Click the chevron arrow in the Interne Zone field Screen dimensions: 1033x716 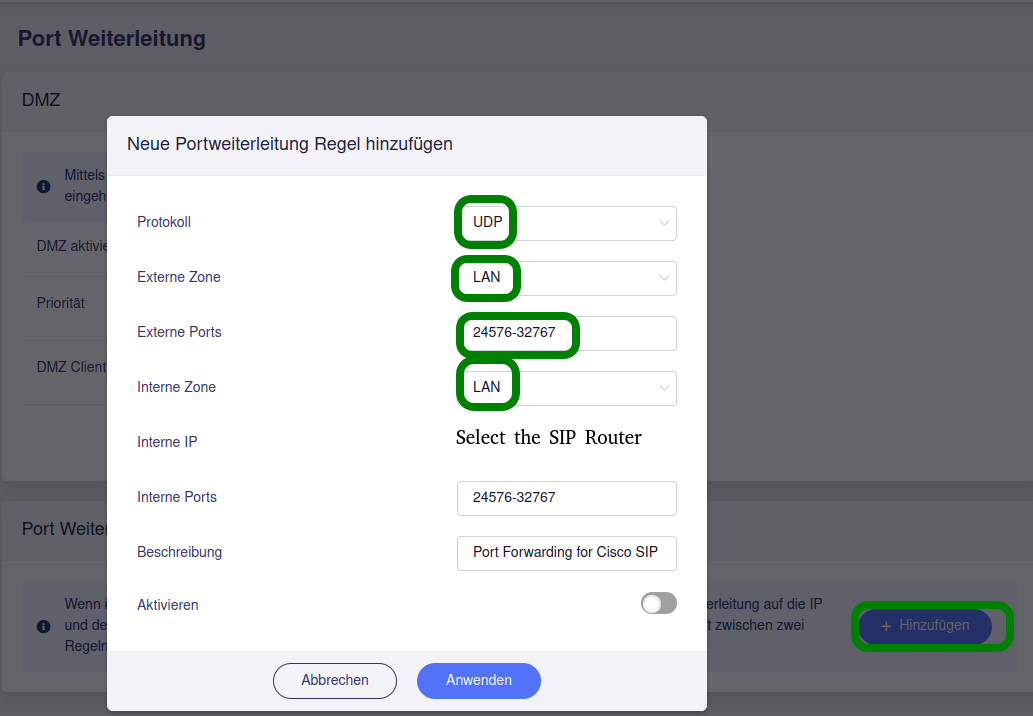click(664, 388)
